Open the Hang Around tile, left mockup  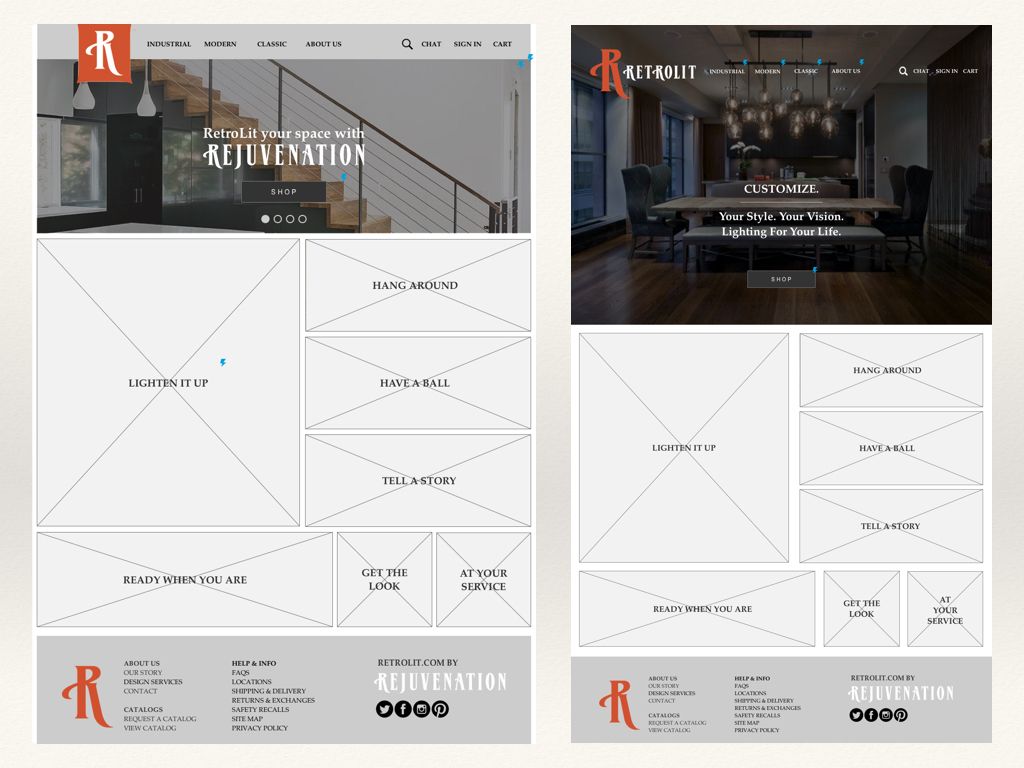pyautogui.click(x=418, y=285)
